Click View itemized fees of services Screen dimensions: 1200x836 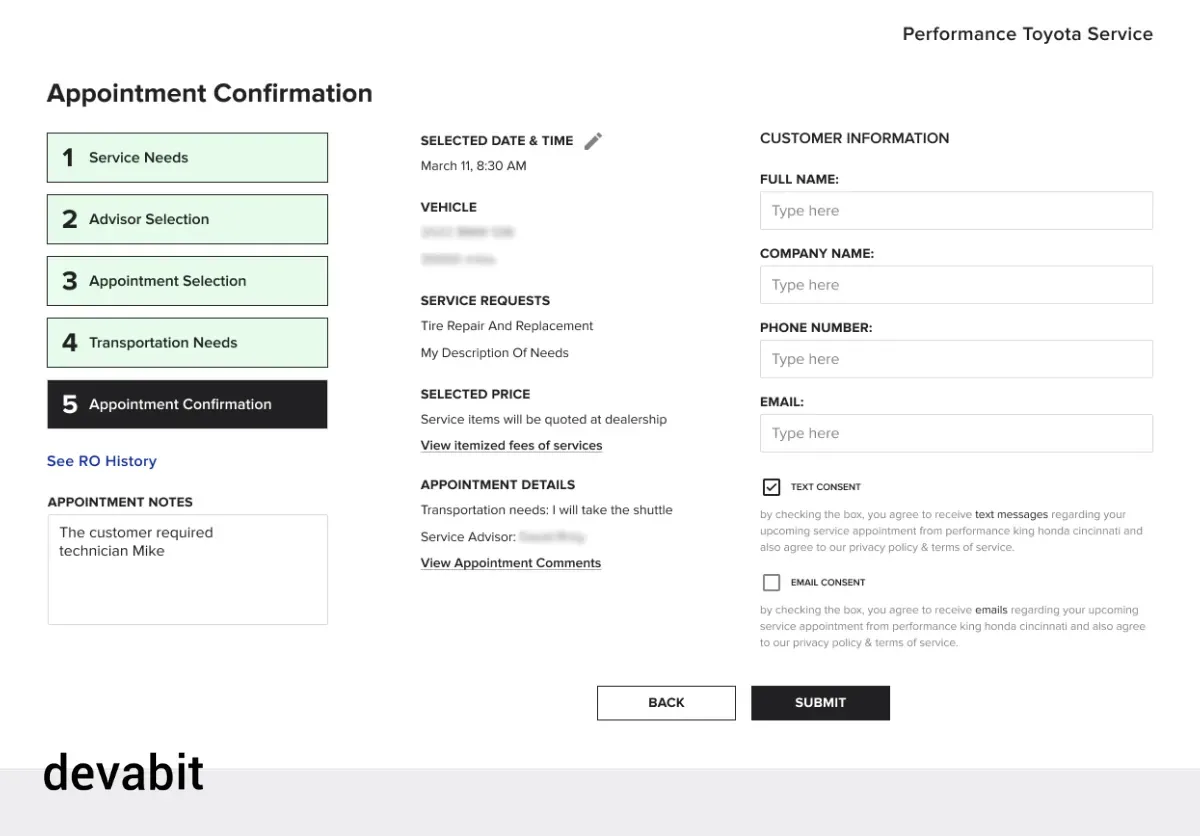tap(511, 446)
